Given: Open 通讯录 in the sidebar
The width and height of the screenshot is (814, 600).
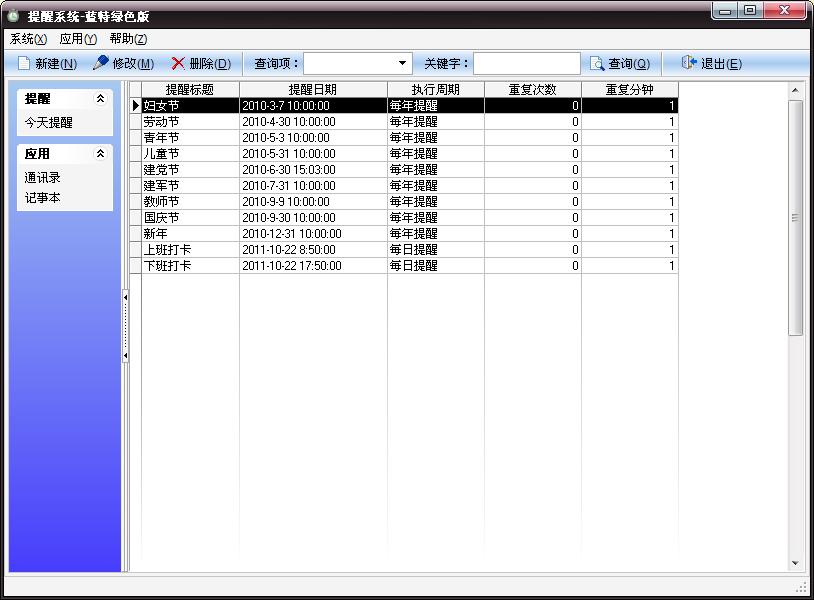Looking at the screenshot, I should [43, 178].
